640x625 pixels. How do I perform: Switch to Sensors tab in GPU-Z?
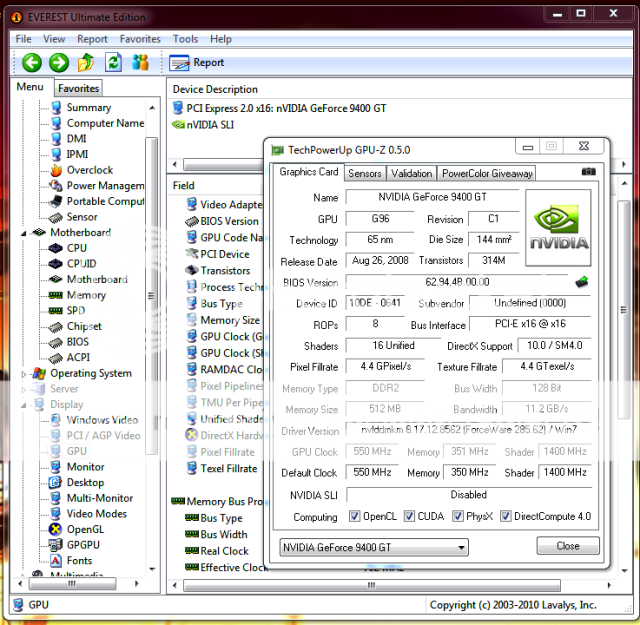[x=364, y=173]
